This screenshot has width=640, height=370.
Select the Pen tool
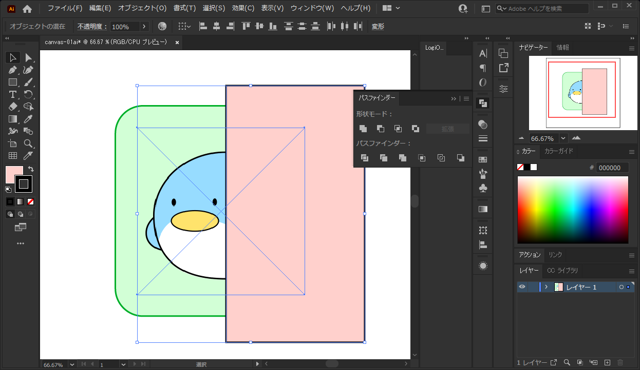[x=13, y=70]
